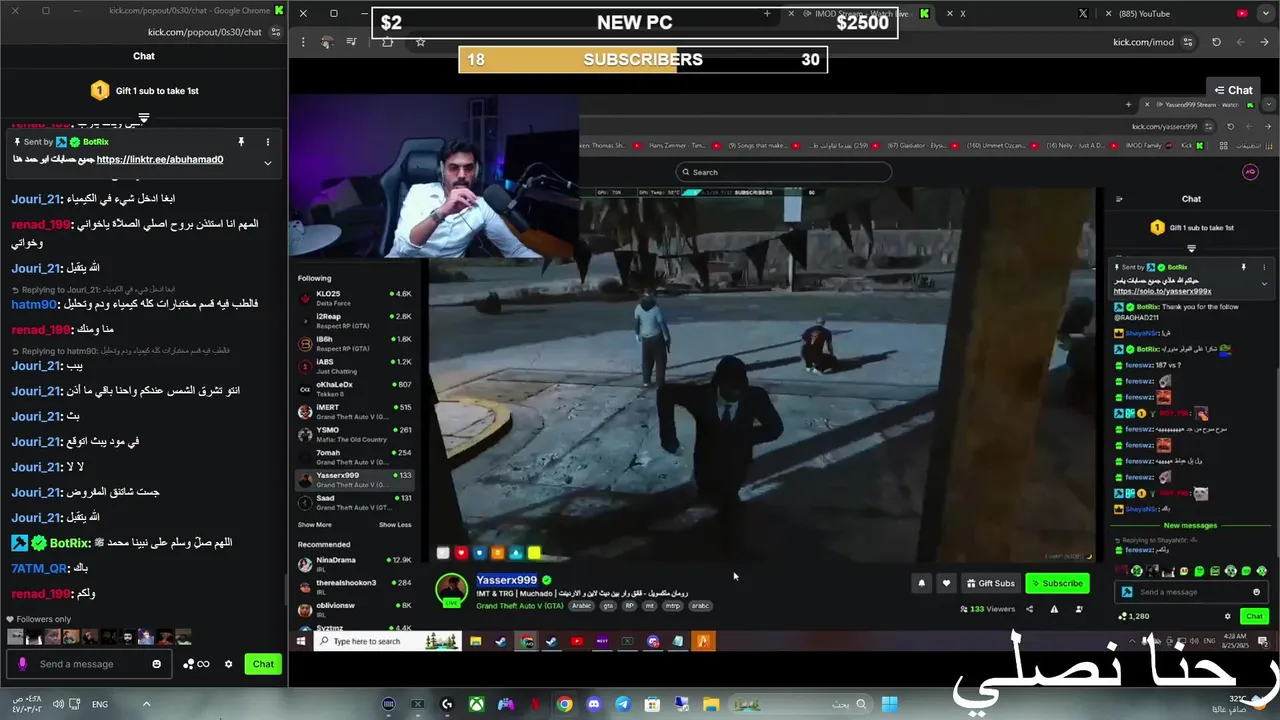Reload the kick.com/imod page
1280x720 pixels.
[x=1216, y=42]
